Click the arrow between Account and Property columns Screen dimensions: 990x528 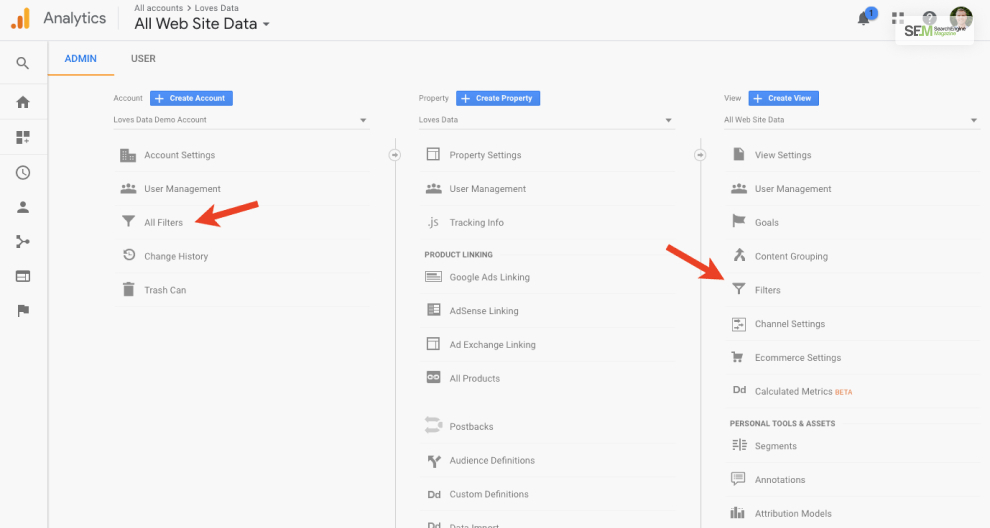pyautogui.click(x=395, y=155)
